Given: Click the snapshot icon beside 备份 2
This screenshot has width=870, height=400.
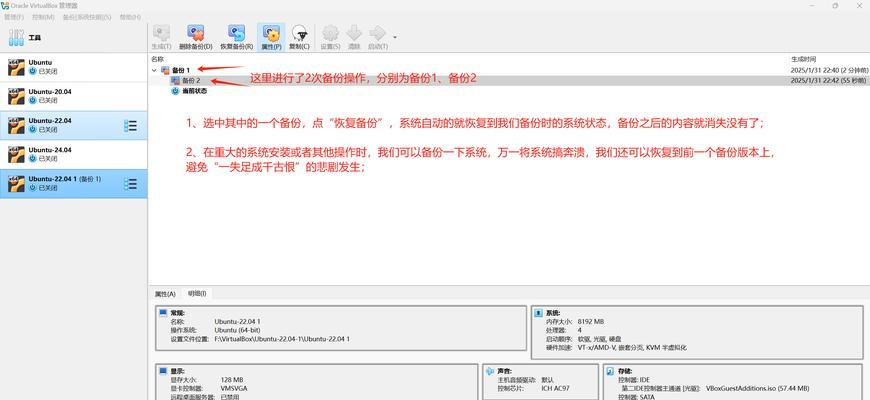Looking at the screenshot, I should pos(175,80).
